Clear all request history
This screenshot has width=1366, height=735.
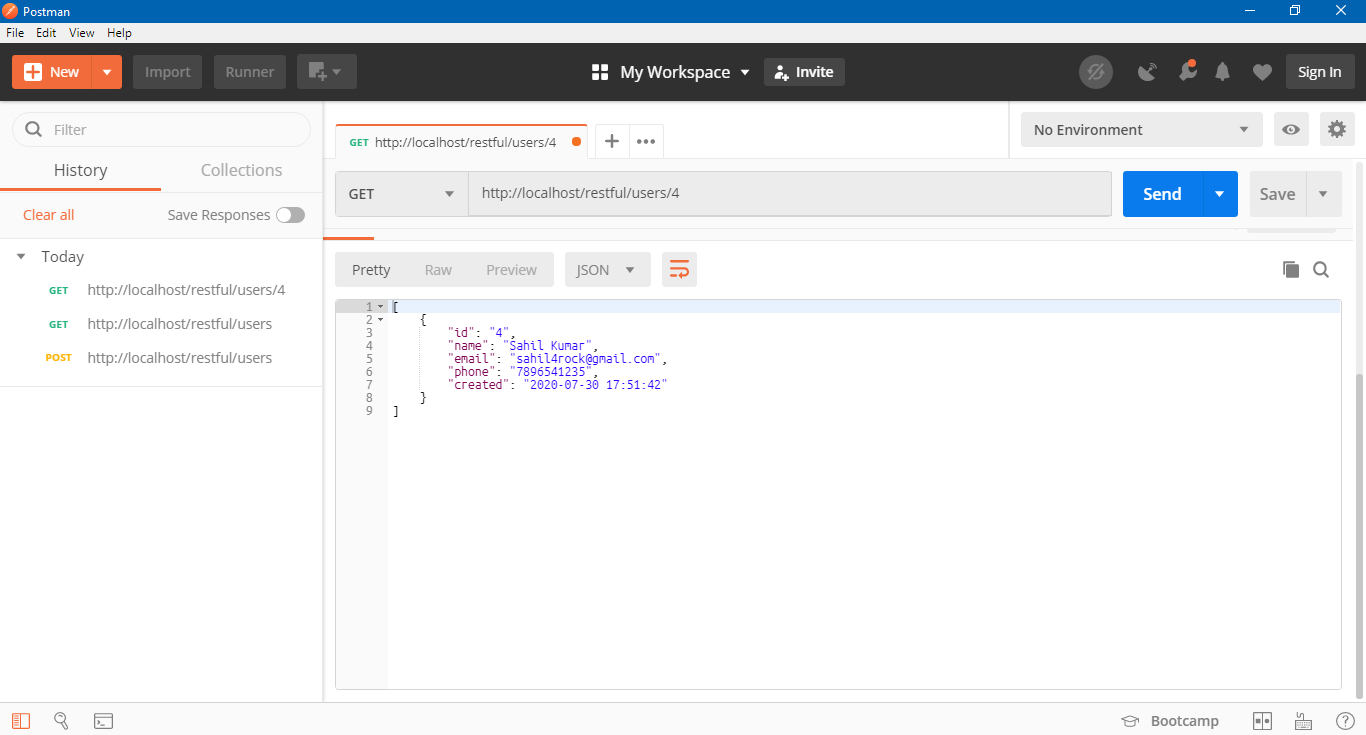(x=48, y=214)
